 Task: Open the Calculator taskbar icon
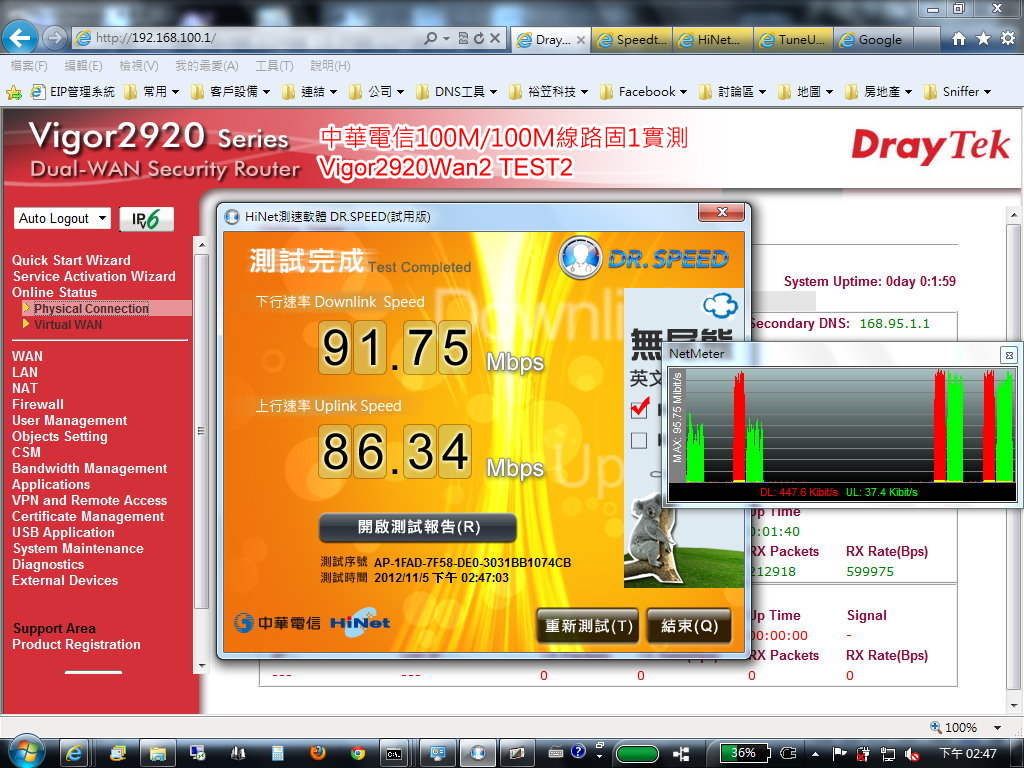point(278,753)
